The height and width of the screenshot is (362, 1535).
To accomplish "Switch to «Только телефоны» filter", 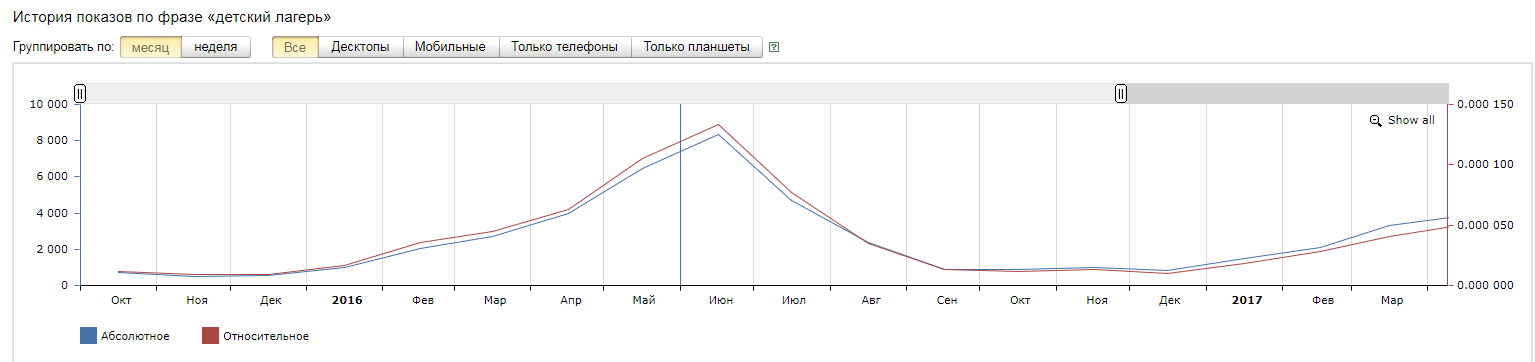I will [564, 47].
